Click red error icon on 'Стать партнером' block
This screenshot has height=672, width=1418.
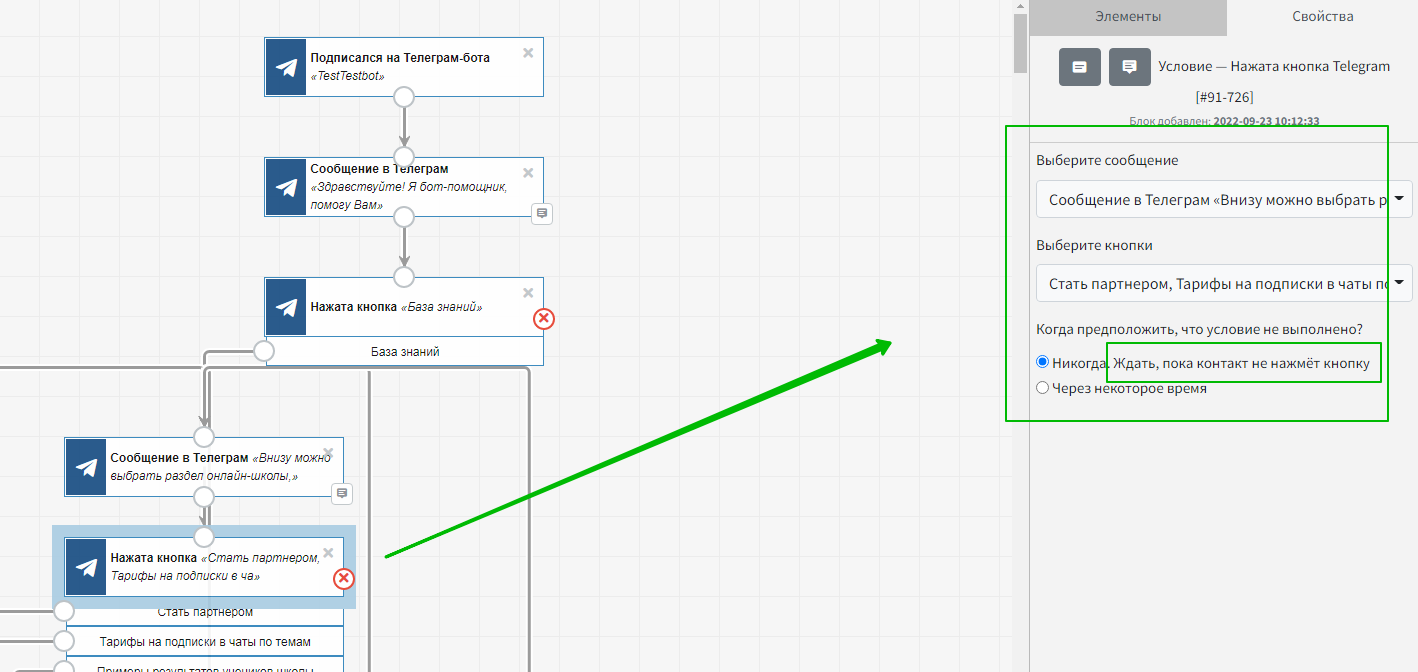[x=343, y=579]
